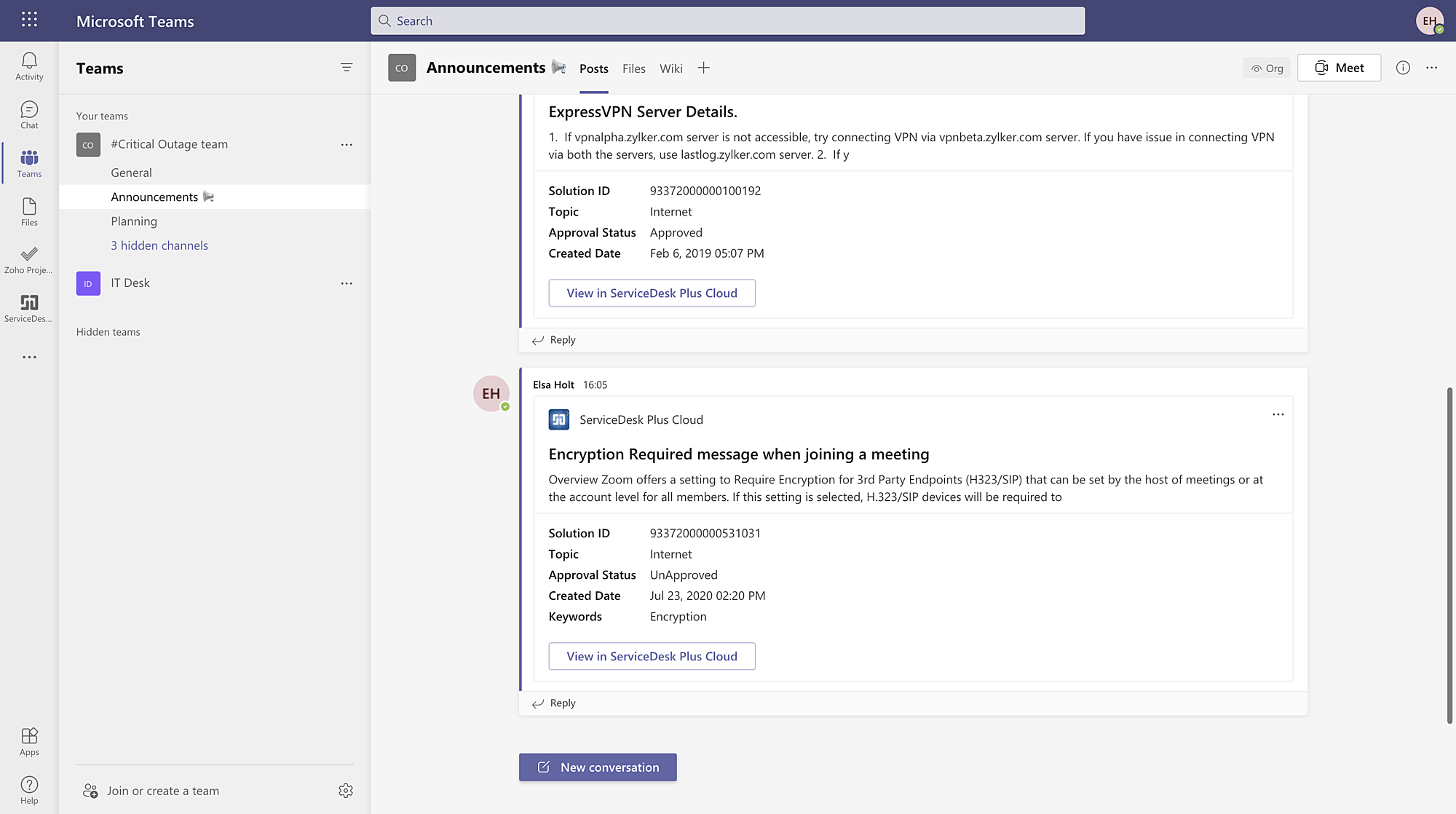Screen dimensions: 1456x814
Task: Click the ServiceDesk Plus Cloud card logo
Action: click(559, 419)
